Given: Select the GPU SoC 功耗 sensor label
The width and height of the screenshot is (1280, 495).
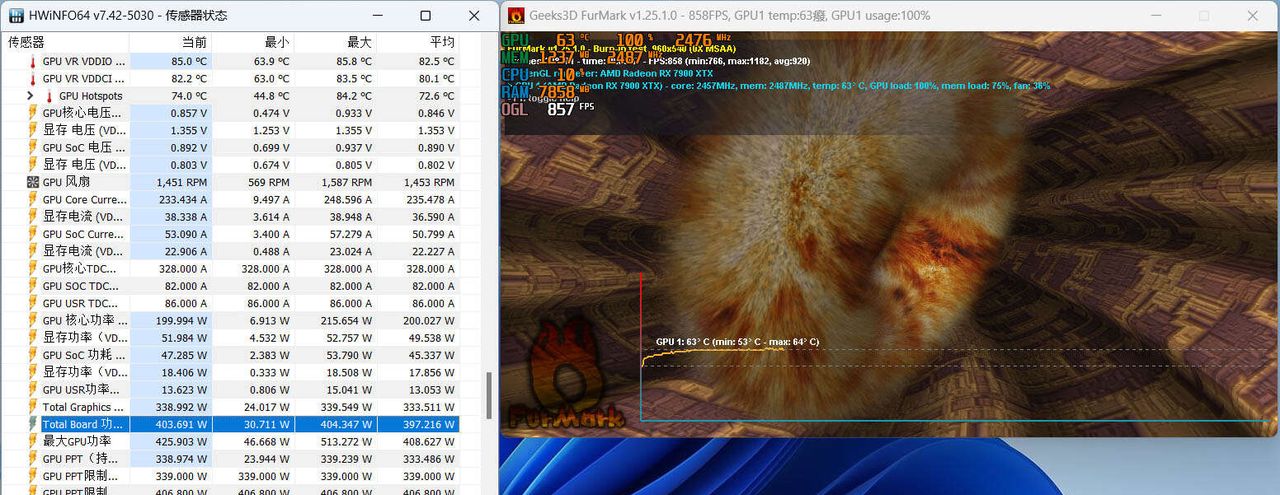Looking at the screenshot, I should click(x=84, y=354).
